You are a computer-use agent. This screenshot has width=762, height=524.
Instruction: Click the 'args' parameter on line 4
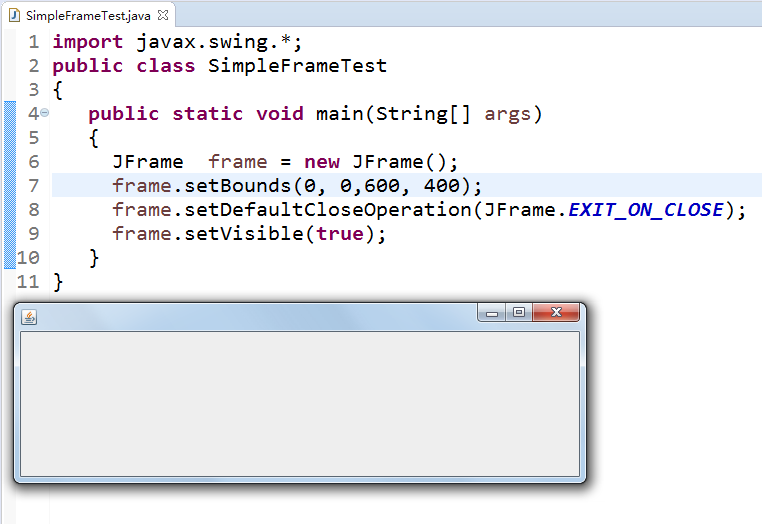coord(507,115)
